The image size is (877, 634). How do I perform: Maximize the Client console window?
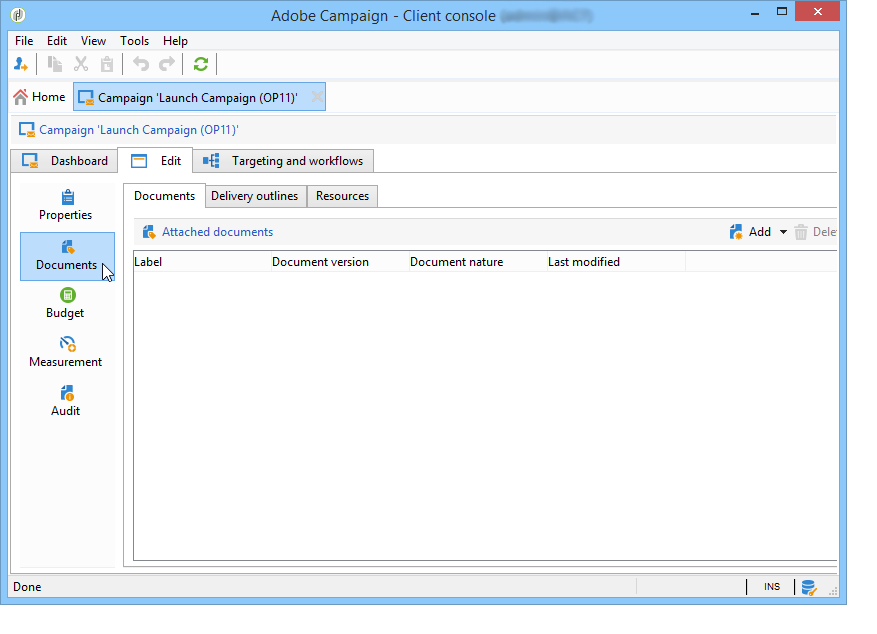coord(782,12)
